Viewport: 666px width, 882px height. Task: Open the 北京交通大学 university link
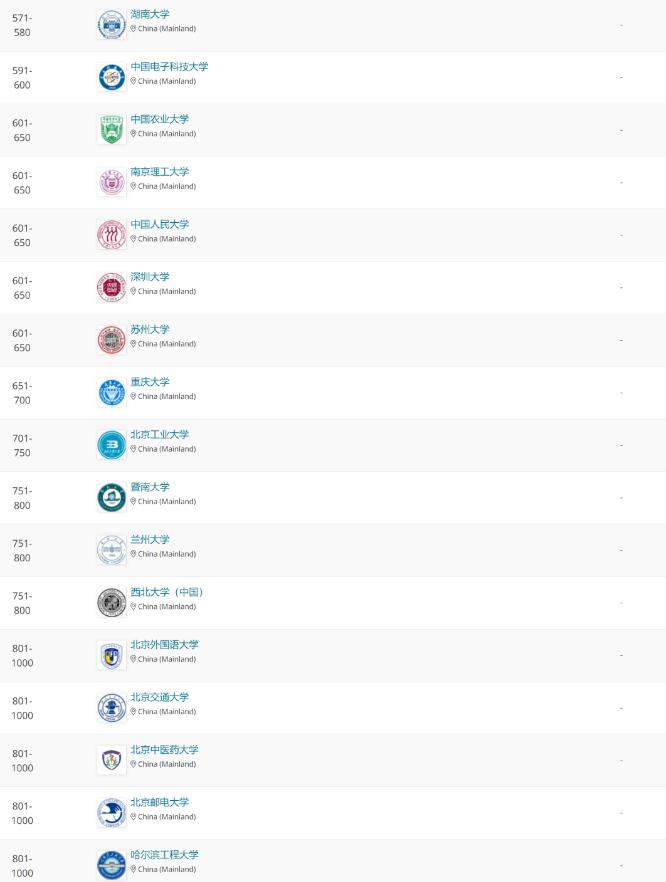[x=159, y=697]
